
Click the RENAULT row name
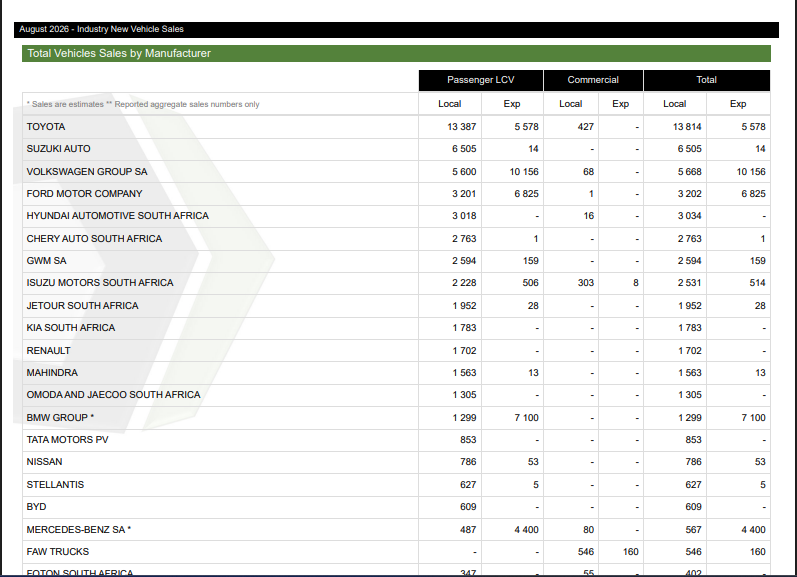pyautogui.click(x=48, y=351)
